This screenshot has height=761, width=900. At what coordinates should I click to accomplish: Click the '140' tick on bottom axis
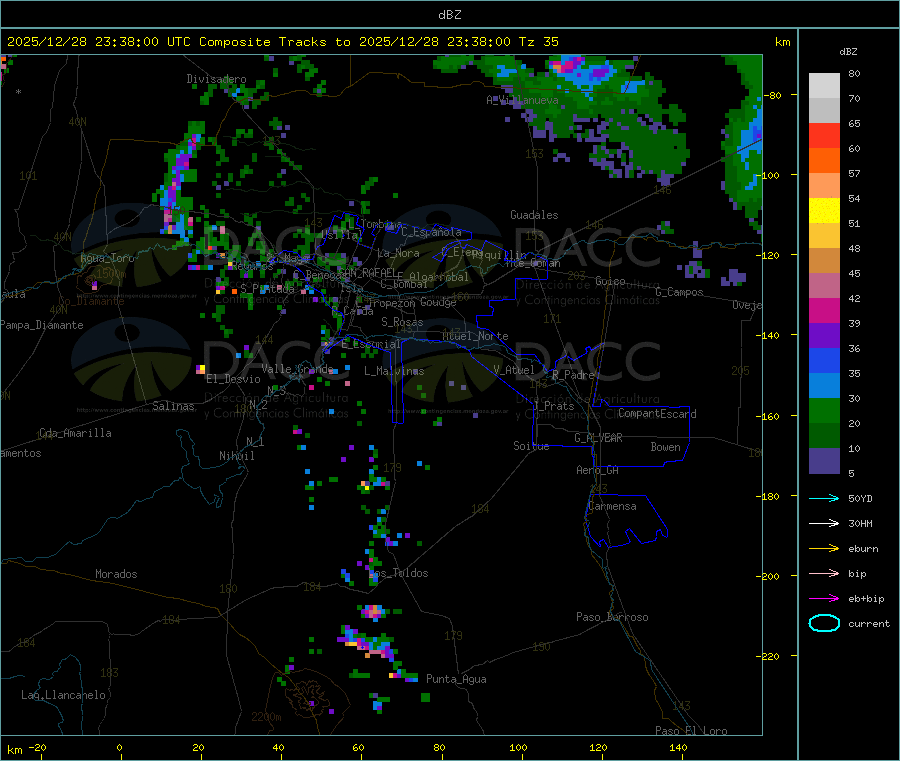pos(678,747)
